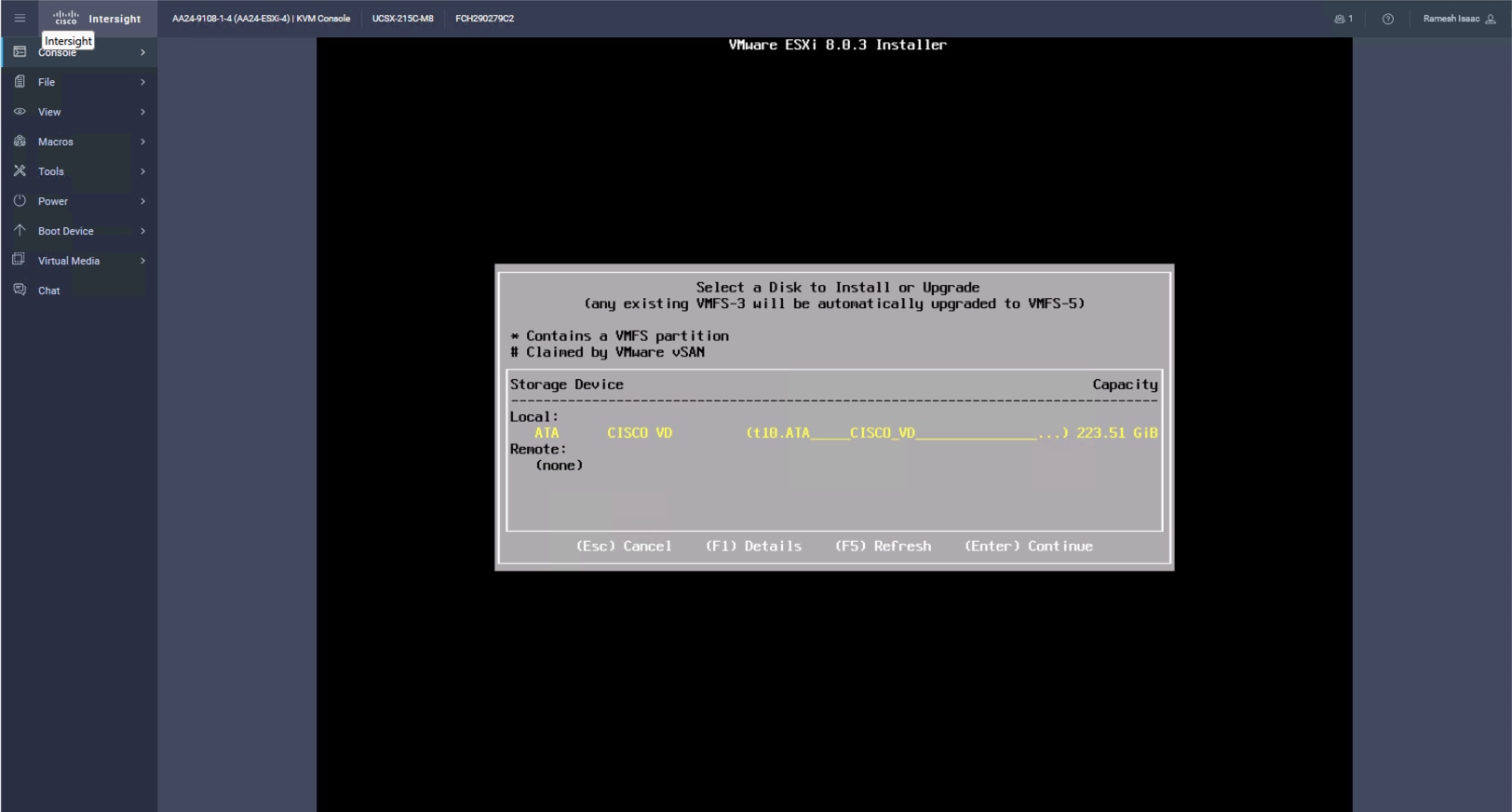Click the Intersight brand text
The image size is (1512, 812).
pos(115,19)
